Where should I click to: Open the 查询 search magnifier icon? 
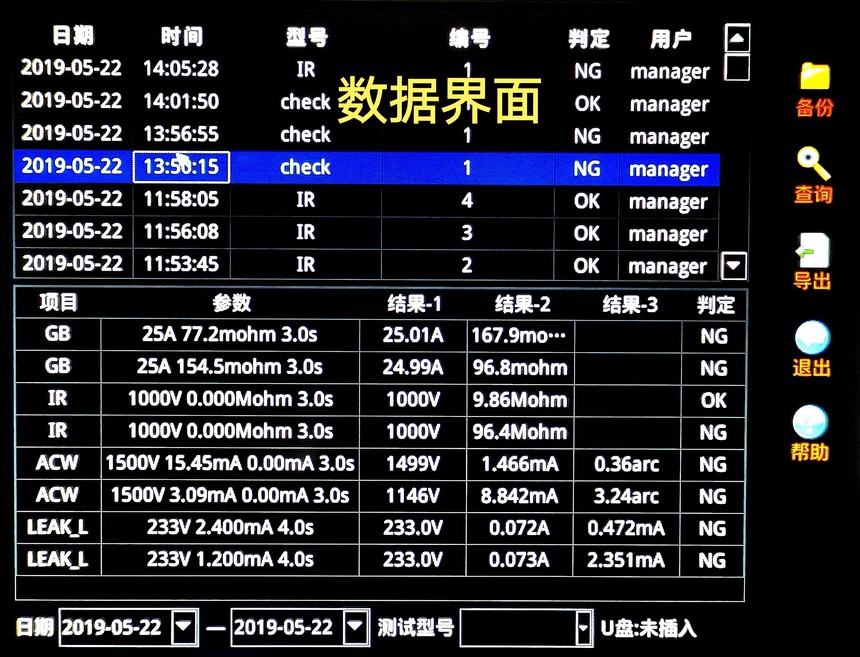[x=813, y=164]
